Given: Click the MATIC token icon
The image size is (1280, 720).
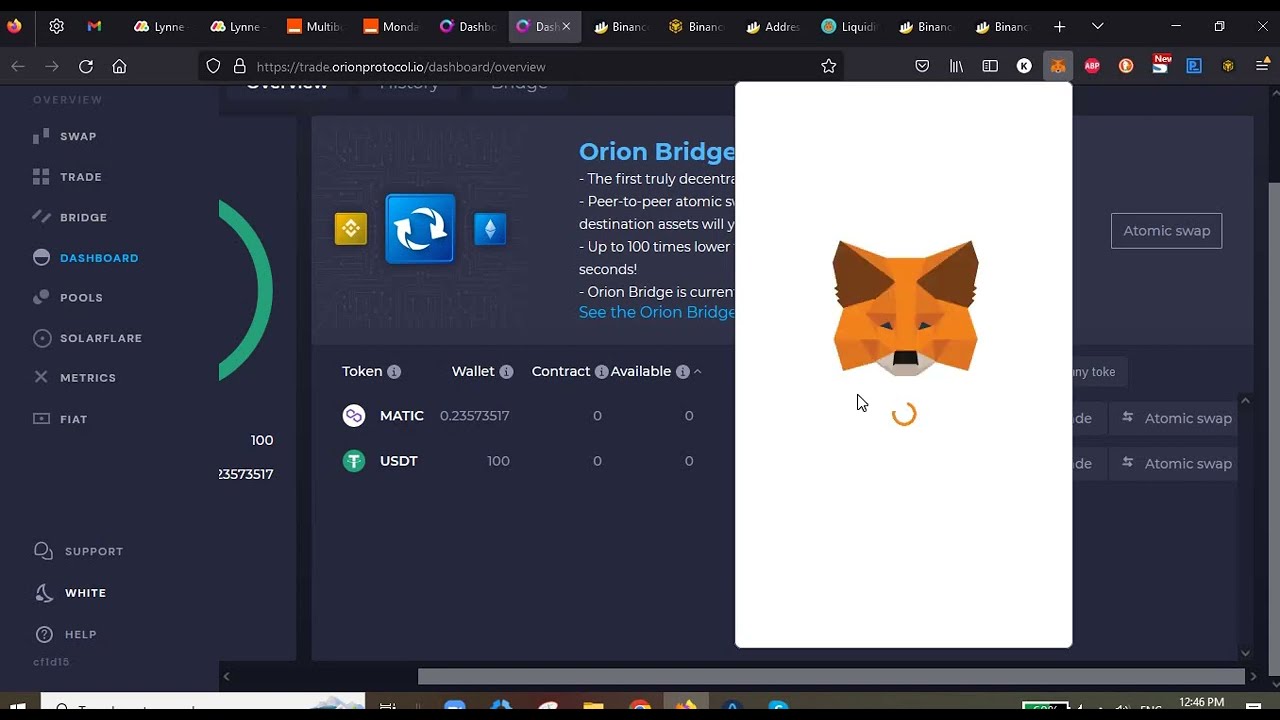Looking at the screenshot, I should (354, 416).
